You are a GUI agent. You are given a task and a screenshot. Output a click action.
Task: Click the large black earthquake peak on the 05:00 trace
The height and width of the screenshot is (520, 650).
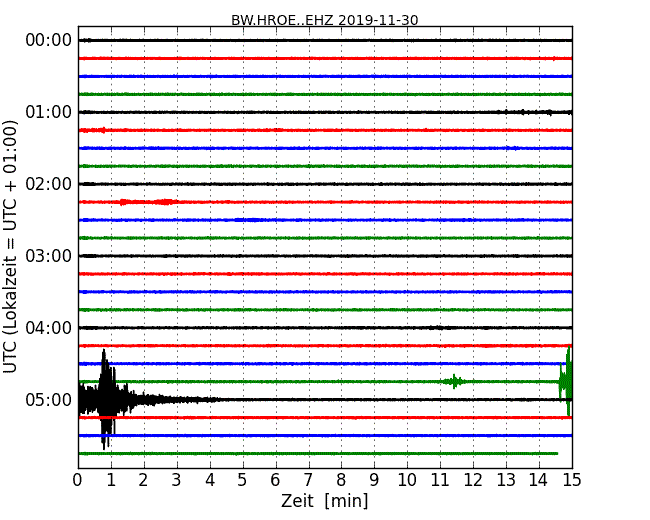point(106,399)
